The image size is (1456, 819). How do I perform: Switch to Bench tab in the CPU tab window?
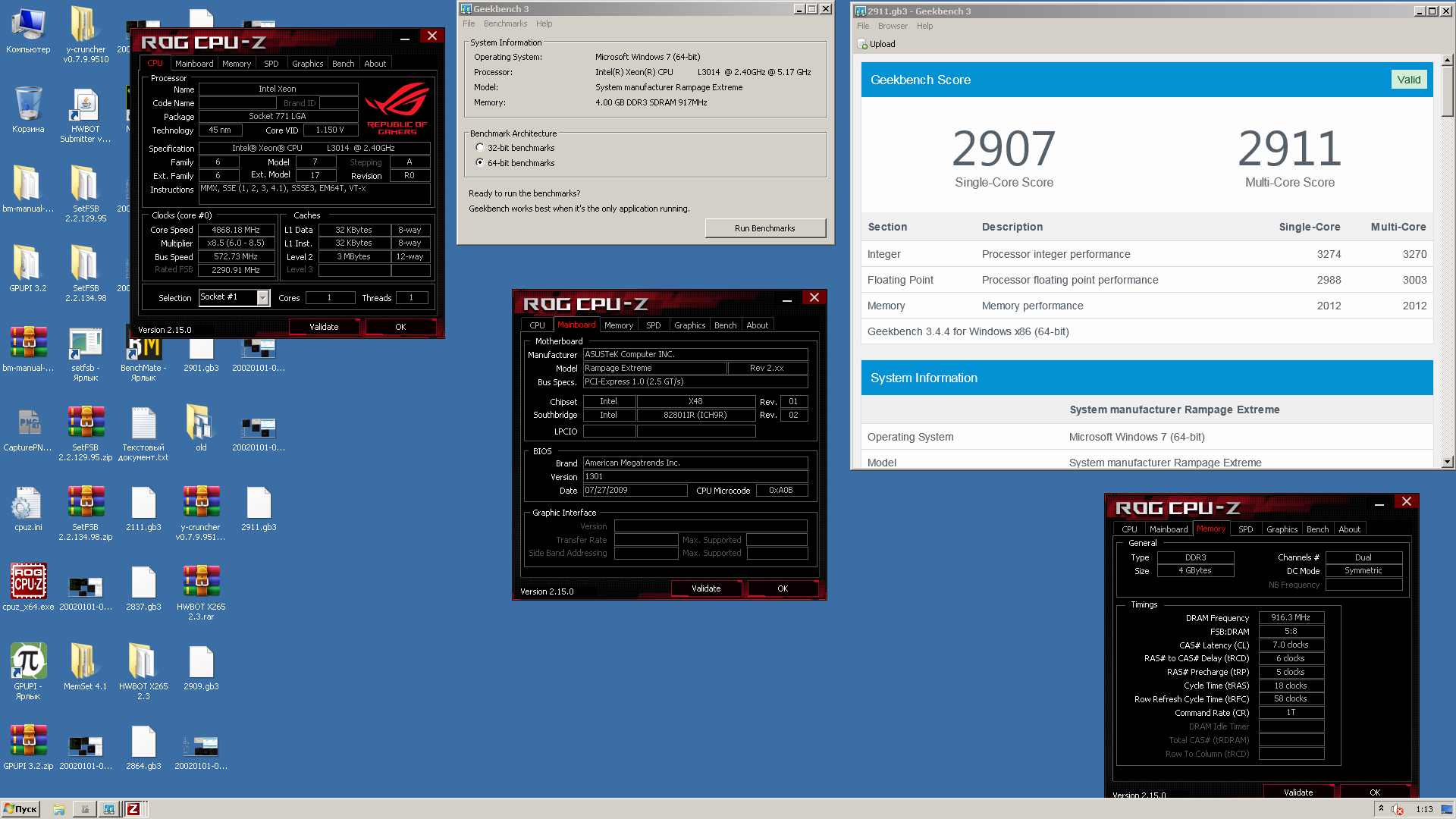pyautogui.click(x=343, y=64)
